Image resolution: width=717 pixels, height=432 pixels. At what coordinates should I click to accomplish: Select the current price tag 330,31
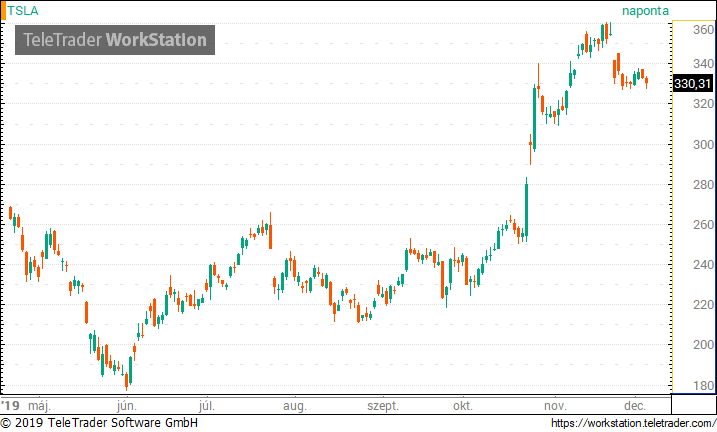[693, 84]
